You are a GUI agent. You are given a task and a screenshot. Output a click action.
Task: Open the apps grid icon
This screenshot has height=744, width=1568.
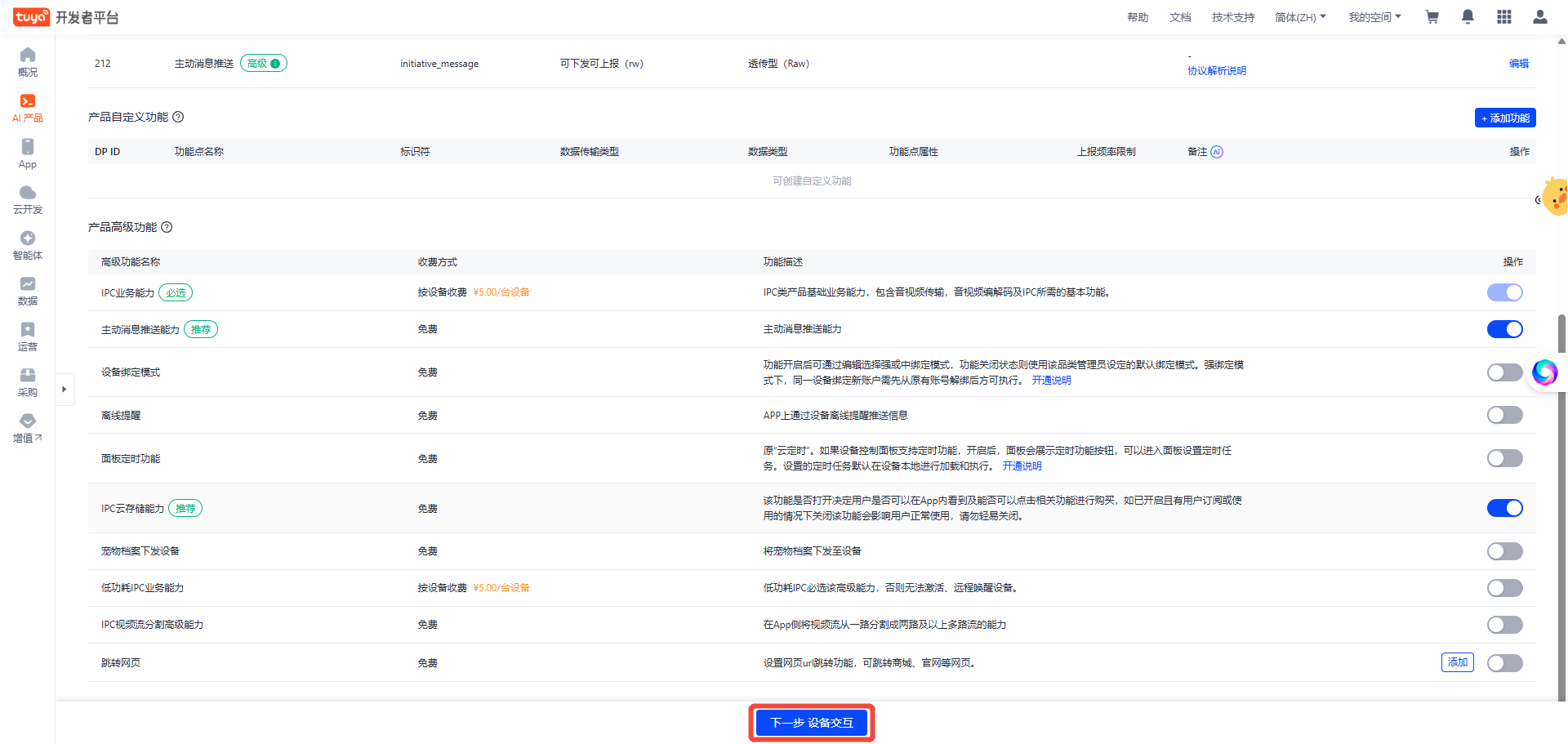(1503, 17)
